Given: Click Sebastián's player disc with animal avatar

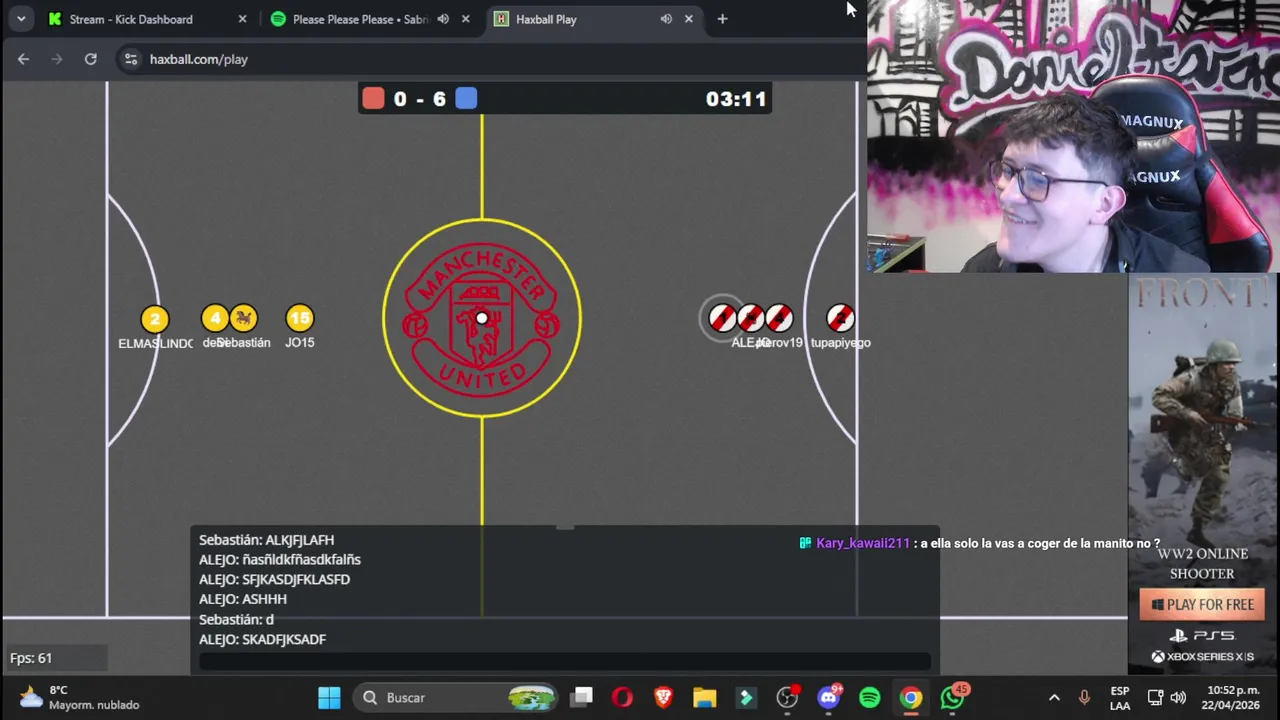Looking at the screenshot, I should [243, 318].
